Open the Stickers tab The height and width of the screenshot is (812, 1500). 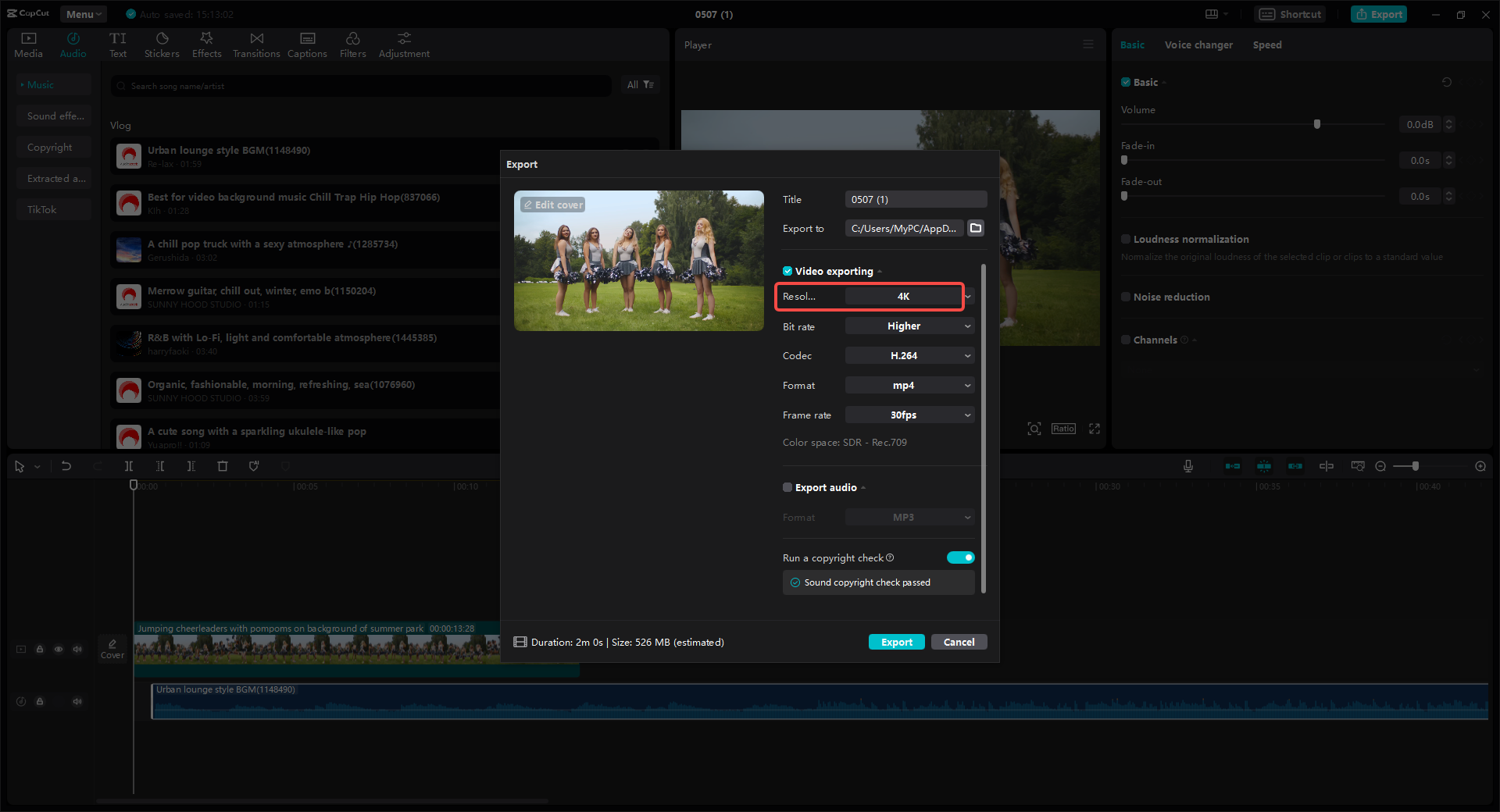point(162,45)
